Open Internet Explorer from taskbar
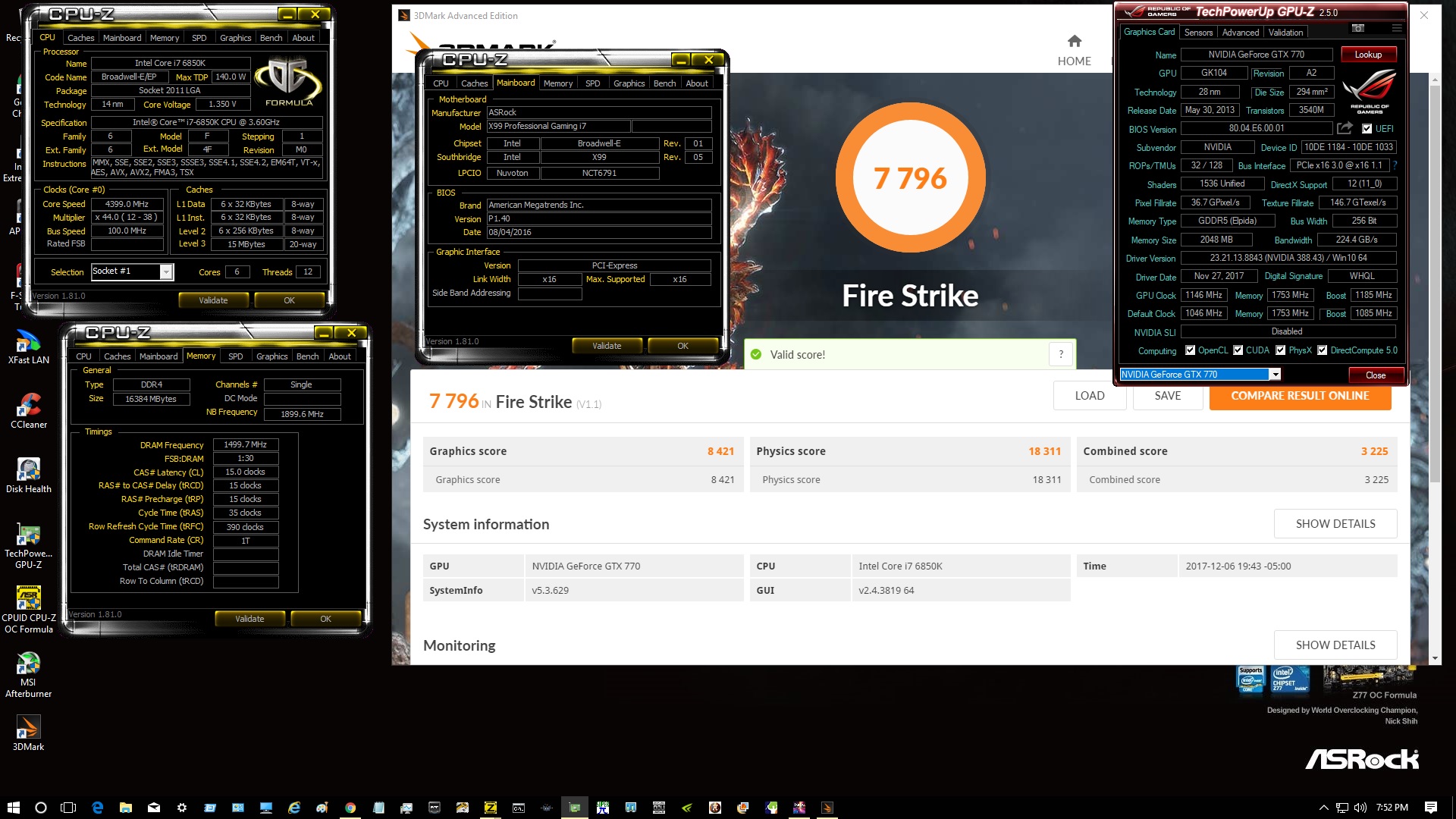 coord(294,808)
